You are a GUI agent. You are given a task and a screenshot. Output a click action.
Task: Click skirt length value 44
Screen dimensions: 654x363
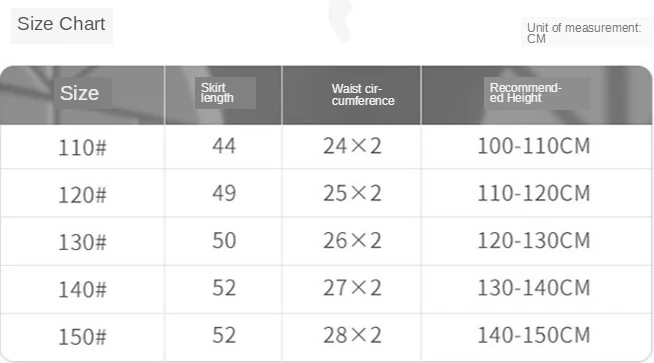(224, 146)
